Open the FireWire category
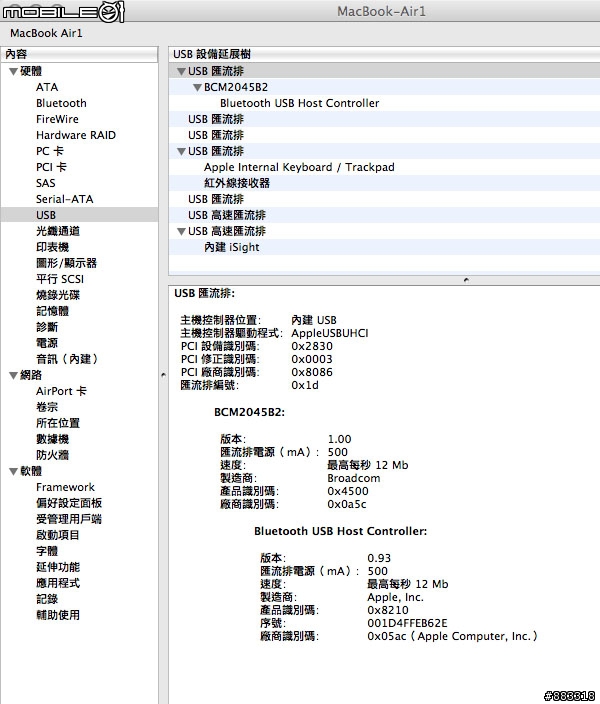Image resolution: width=600 pixels, height=704 pixels. point(57,119)
